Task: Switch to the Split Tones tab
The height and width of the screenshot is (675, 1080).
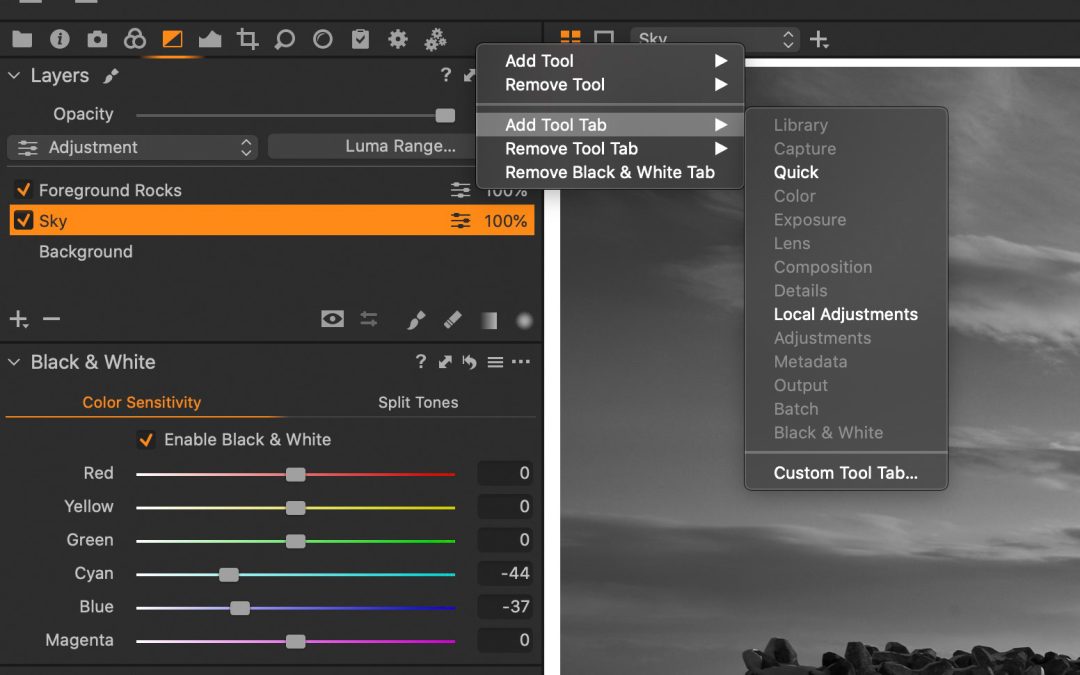Action: point(418,402)
